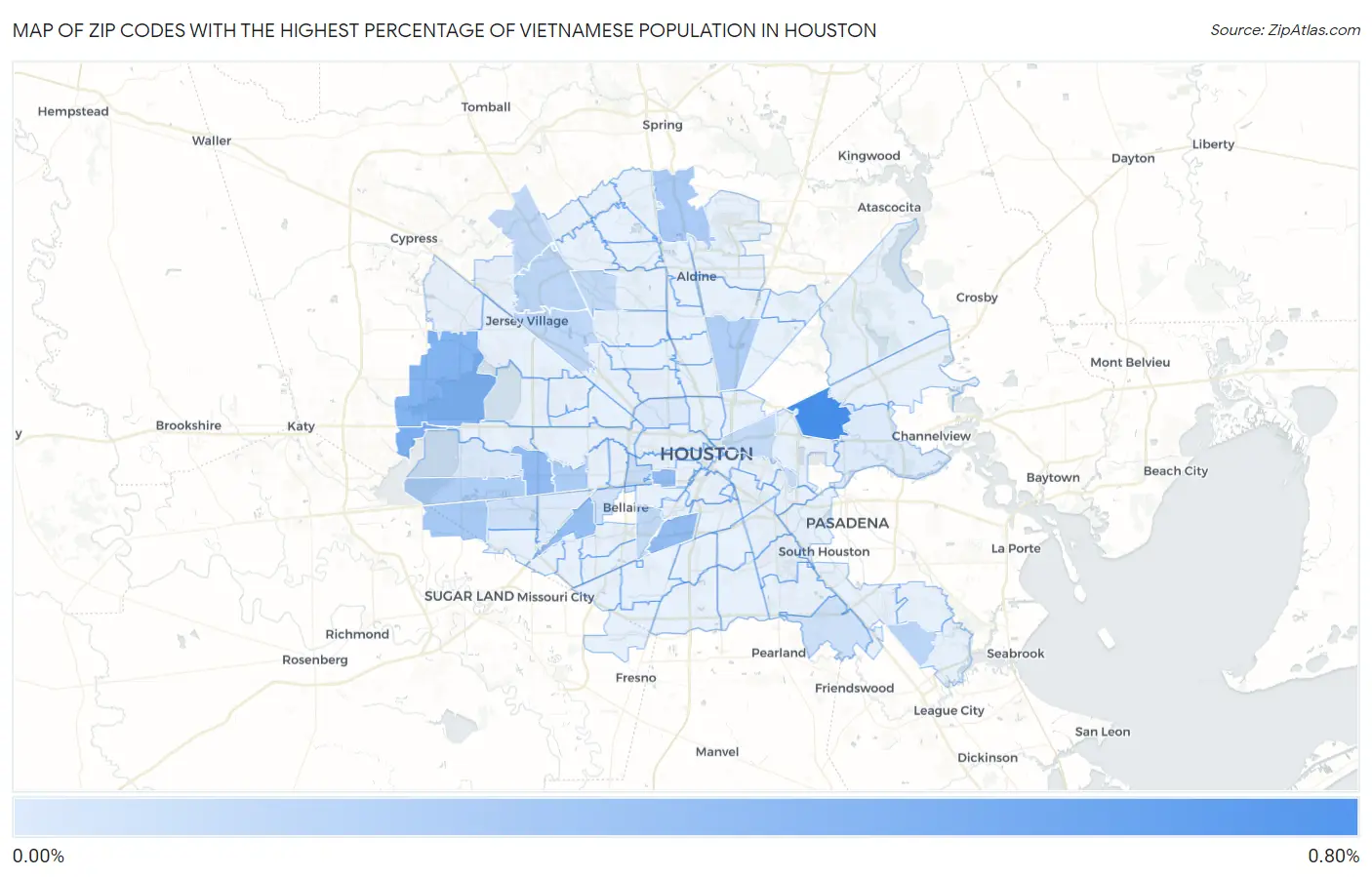
Task: Click the Crosby label
Action: pyautogui.click(x=977, y=298)
